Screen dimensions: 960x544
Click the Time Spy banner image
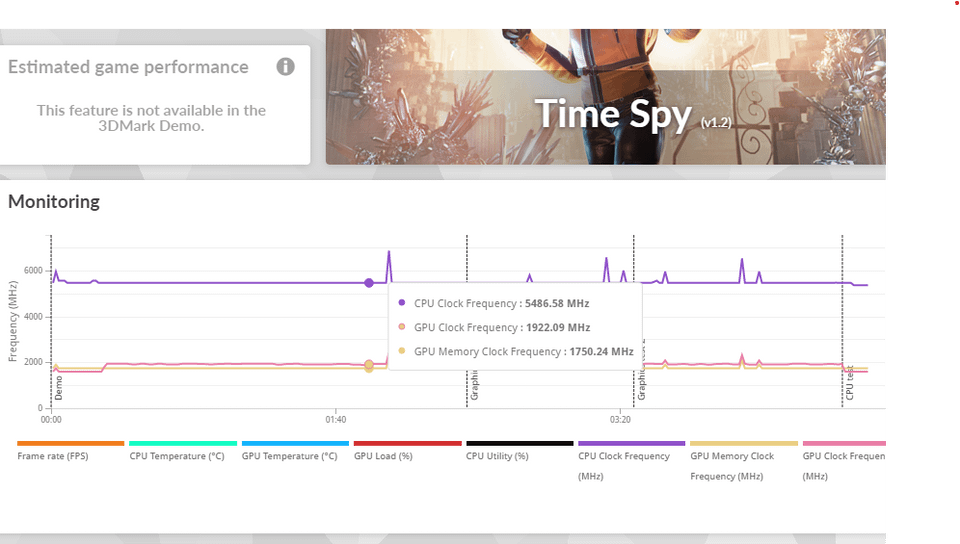pyautogui.click(x=606, y=97)
